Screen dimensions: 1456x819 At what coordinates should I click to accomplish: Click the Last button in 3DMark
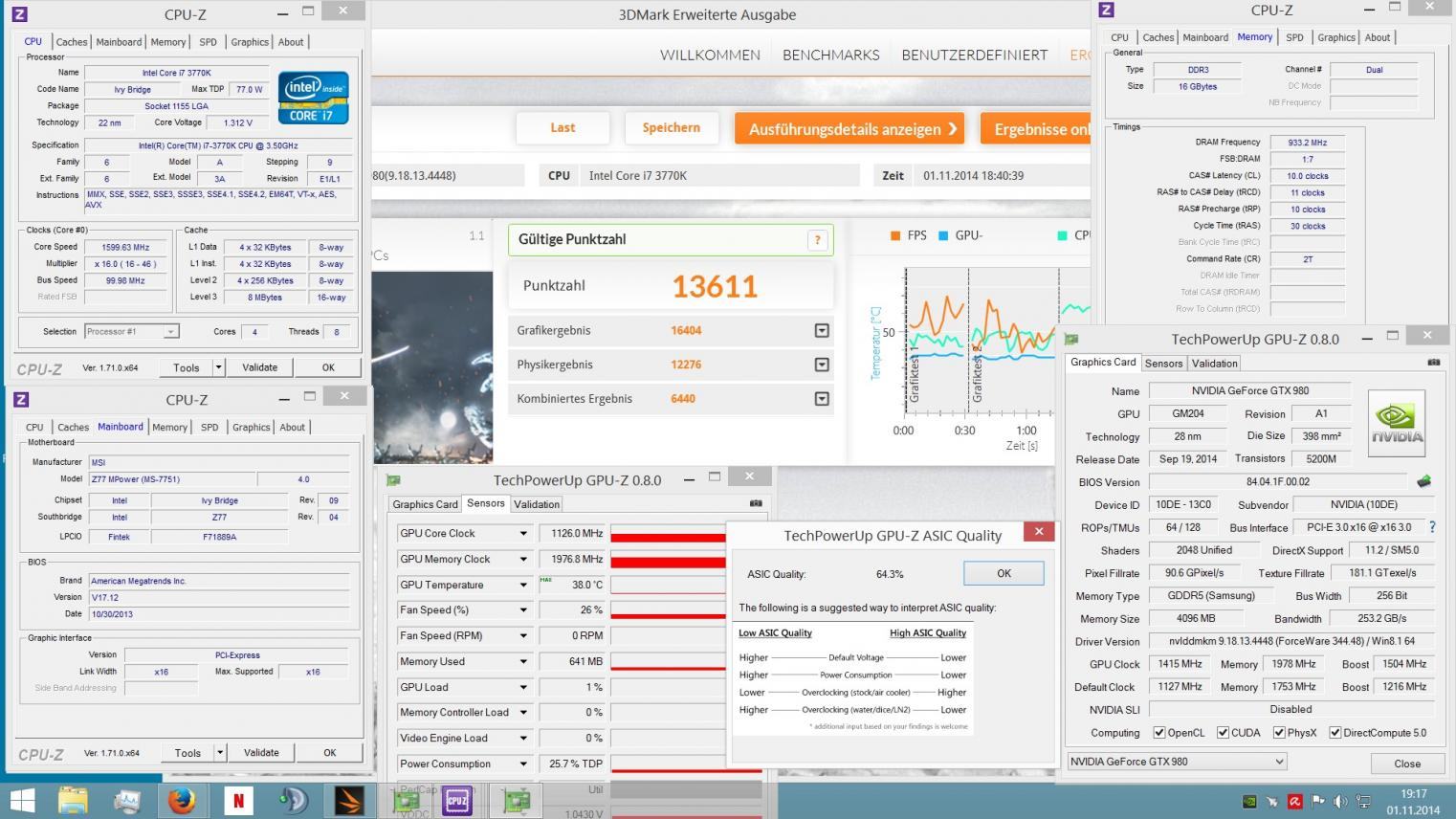click(x=563, y=127)
